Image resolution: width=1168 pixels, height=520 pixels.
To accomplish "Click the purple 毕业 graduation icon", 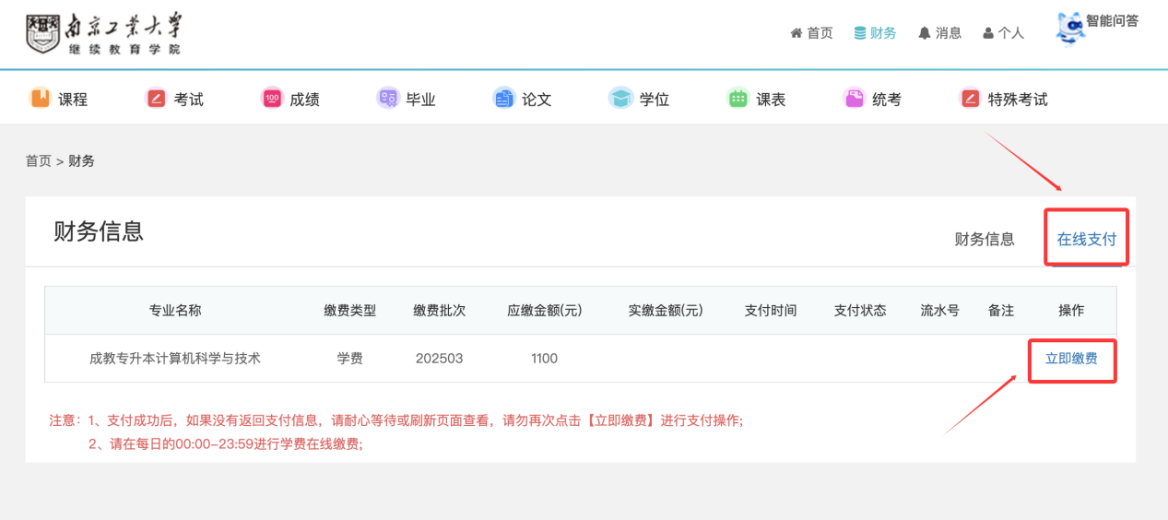I will [x=387, y=98].
